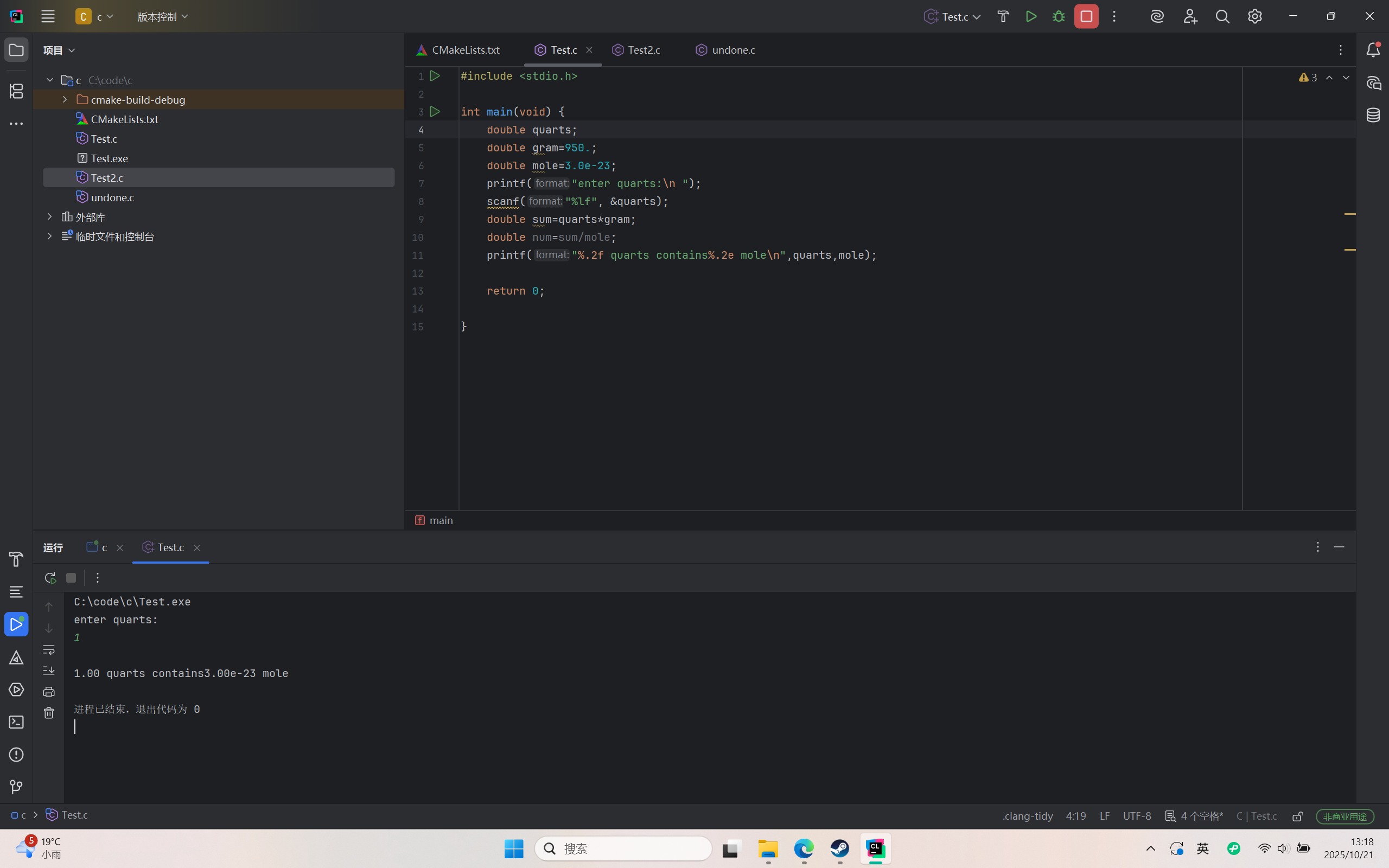
Task: Open the Git tool window icon
Action: 16,787
